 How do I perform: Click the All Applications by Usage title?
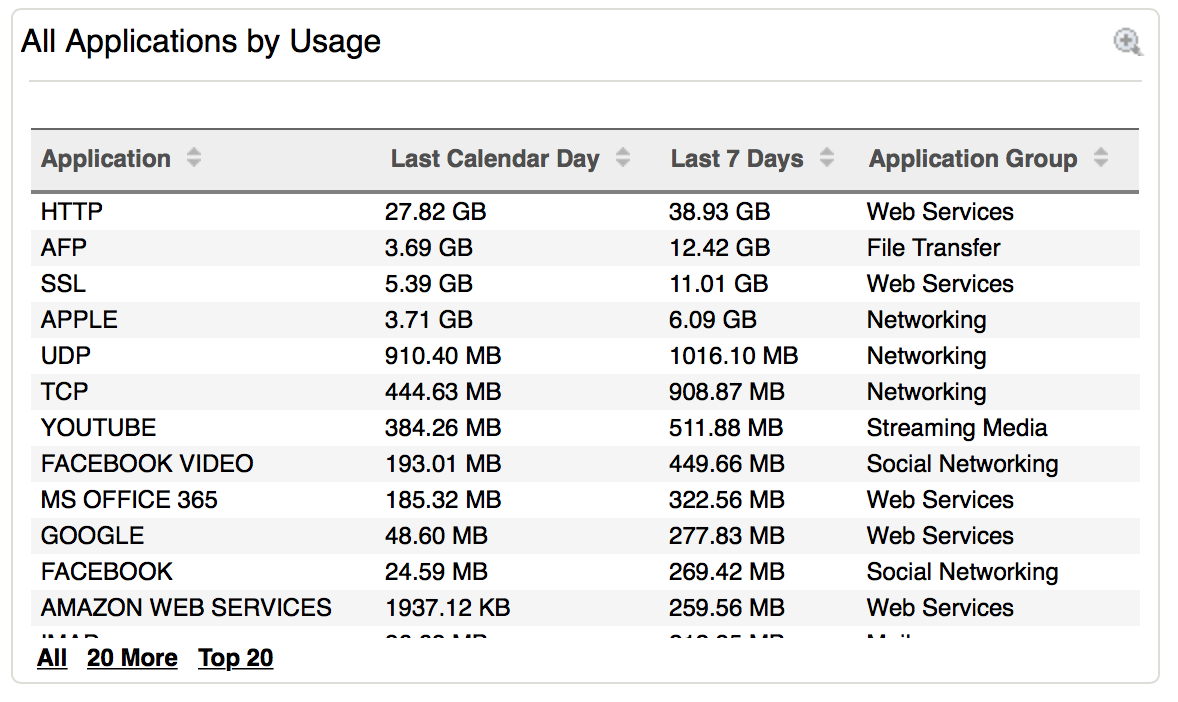(201, 42)
